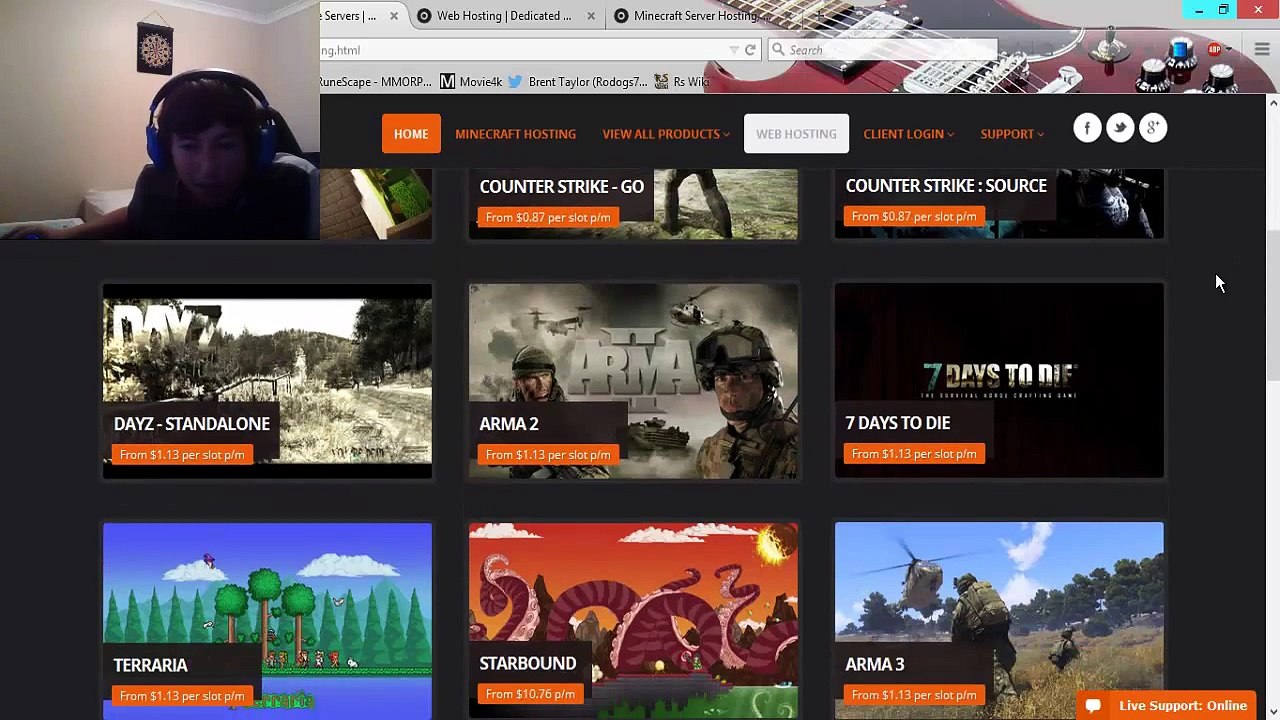Viewport: 1280px width, 720px height.
Task: Go to the Home nav item
Action: [x=411, y=134]
